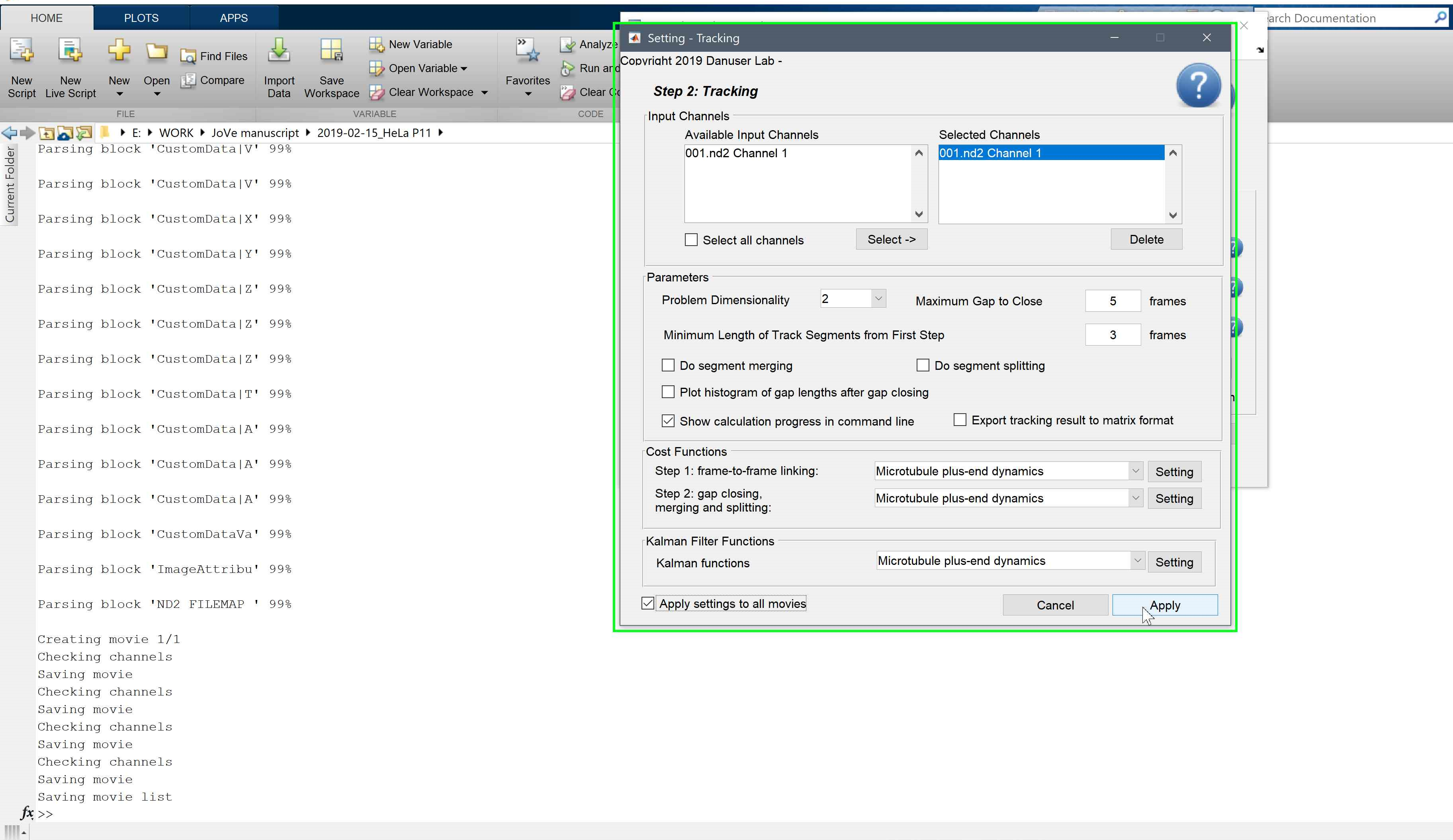This screenshot has height=840, width=1453.
Task: Open the Kalman functions dropdown
Action: (x=1137, y=561)
